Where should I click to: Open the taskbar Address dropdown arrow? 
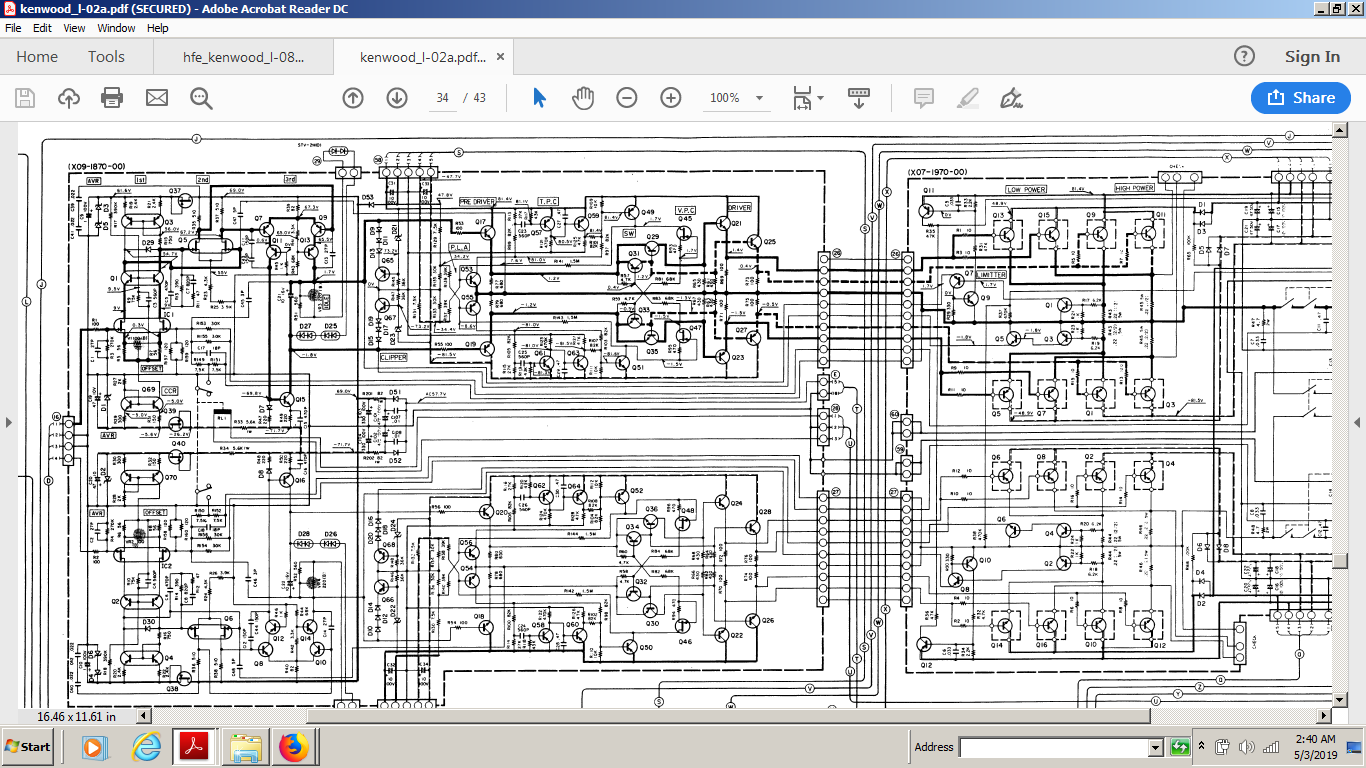point(1155,747)
